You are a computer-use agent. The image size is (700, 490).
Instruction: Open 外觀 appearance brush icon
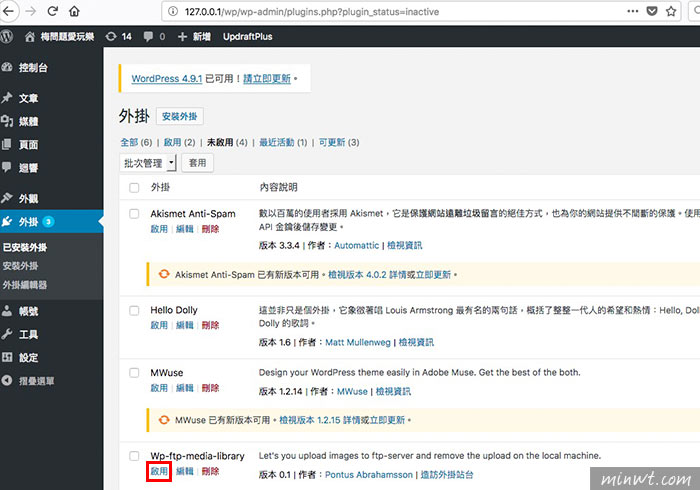click(7, 198)
